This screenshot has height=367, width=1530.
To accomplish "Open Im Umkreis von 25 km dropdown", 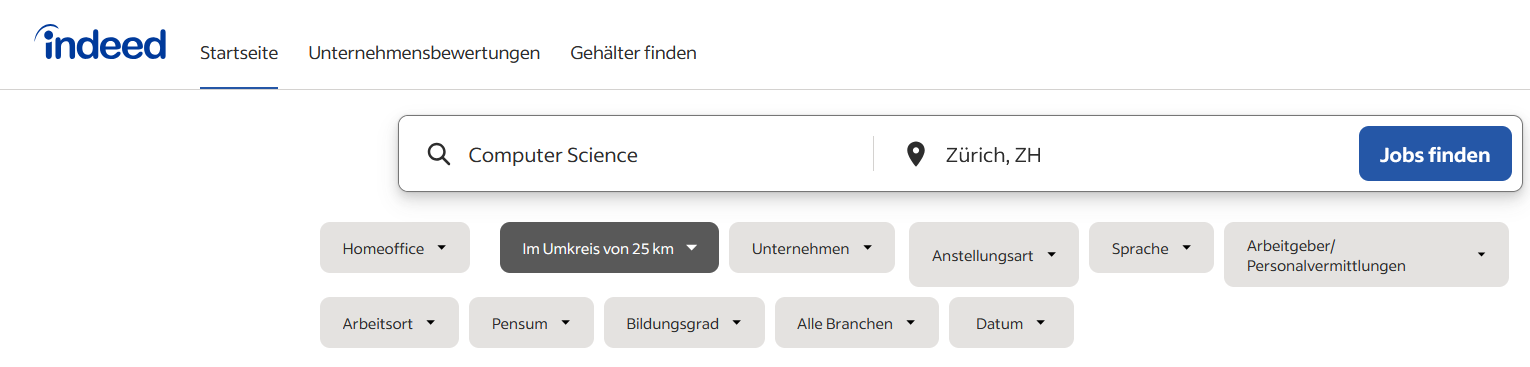I will point(609,247).
